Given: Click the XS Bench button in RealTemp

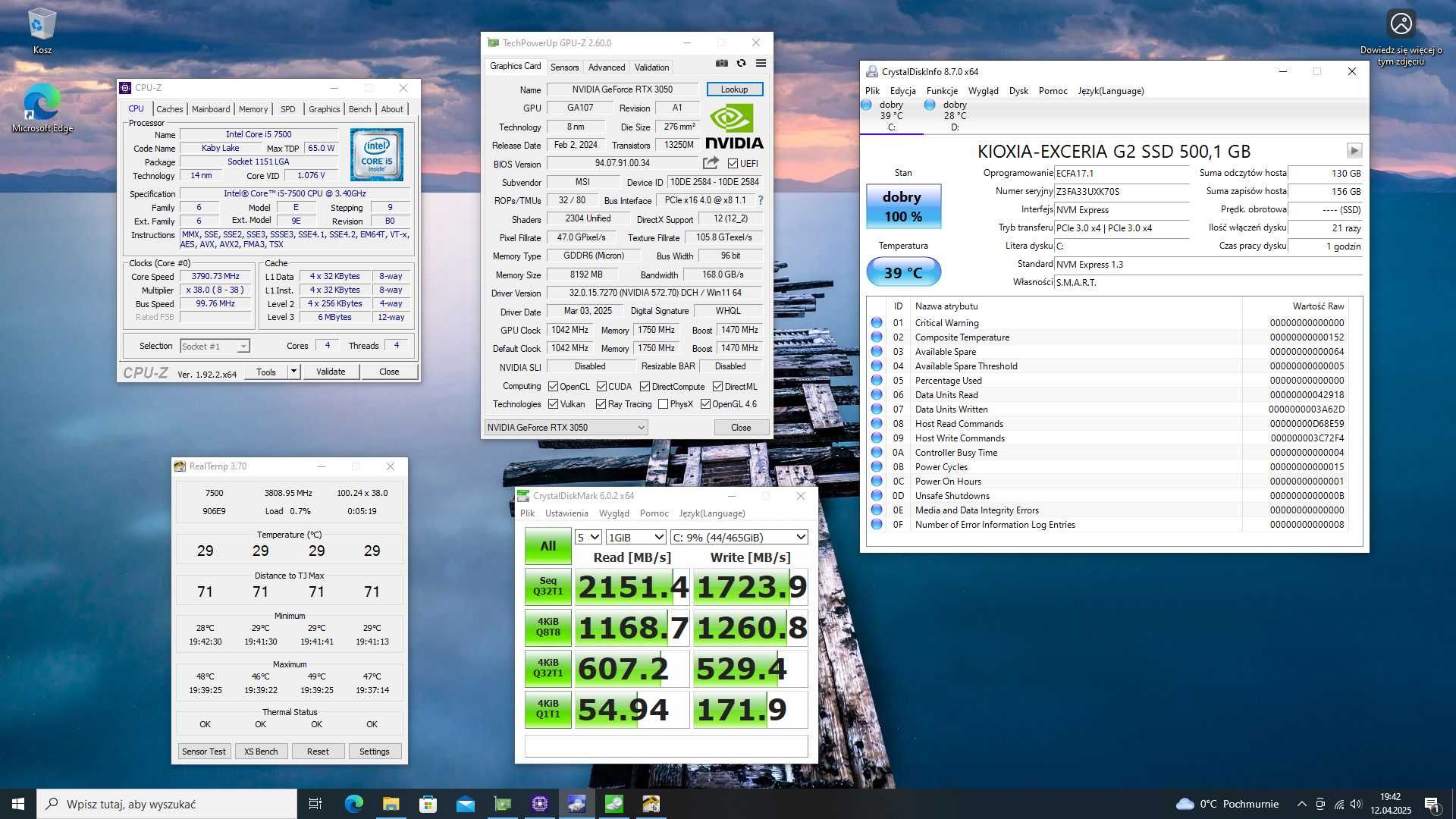Looking at the screenshot, I should [x=261, y=752].
